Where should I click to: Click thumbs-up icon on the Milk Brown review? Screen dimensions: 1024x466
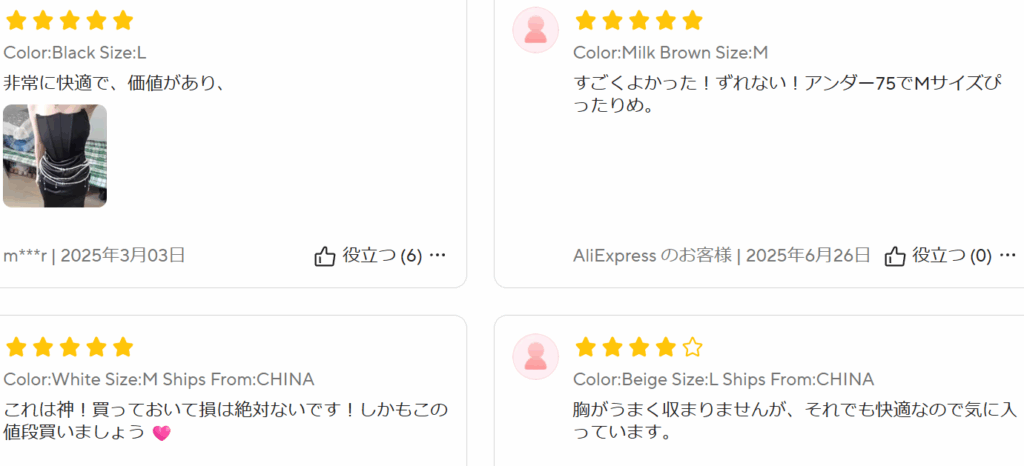pyautogui.click(x=895, y=256)
